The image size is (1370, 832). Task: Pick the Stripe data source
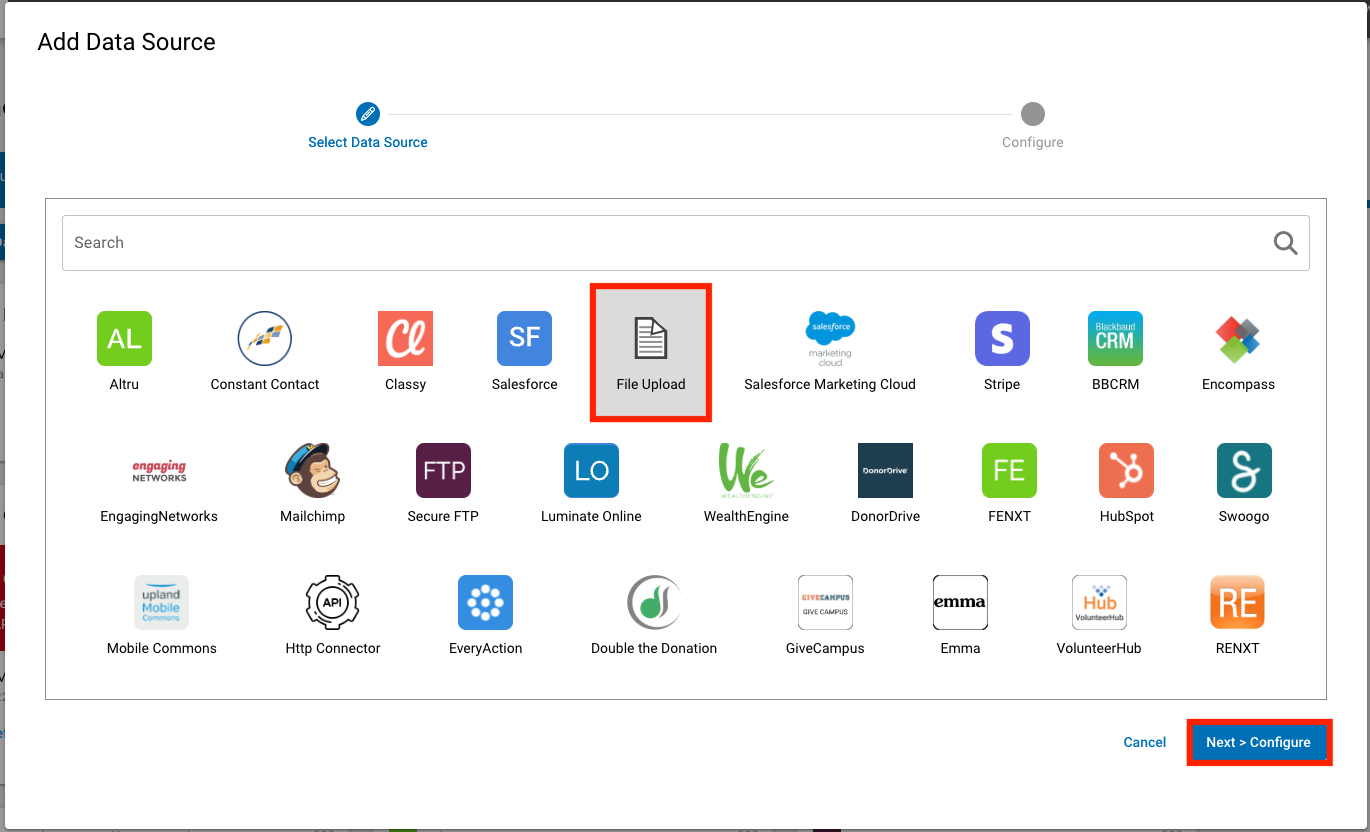[x=1002, y=338]
